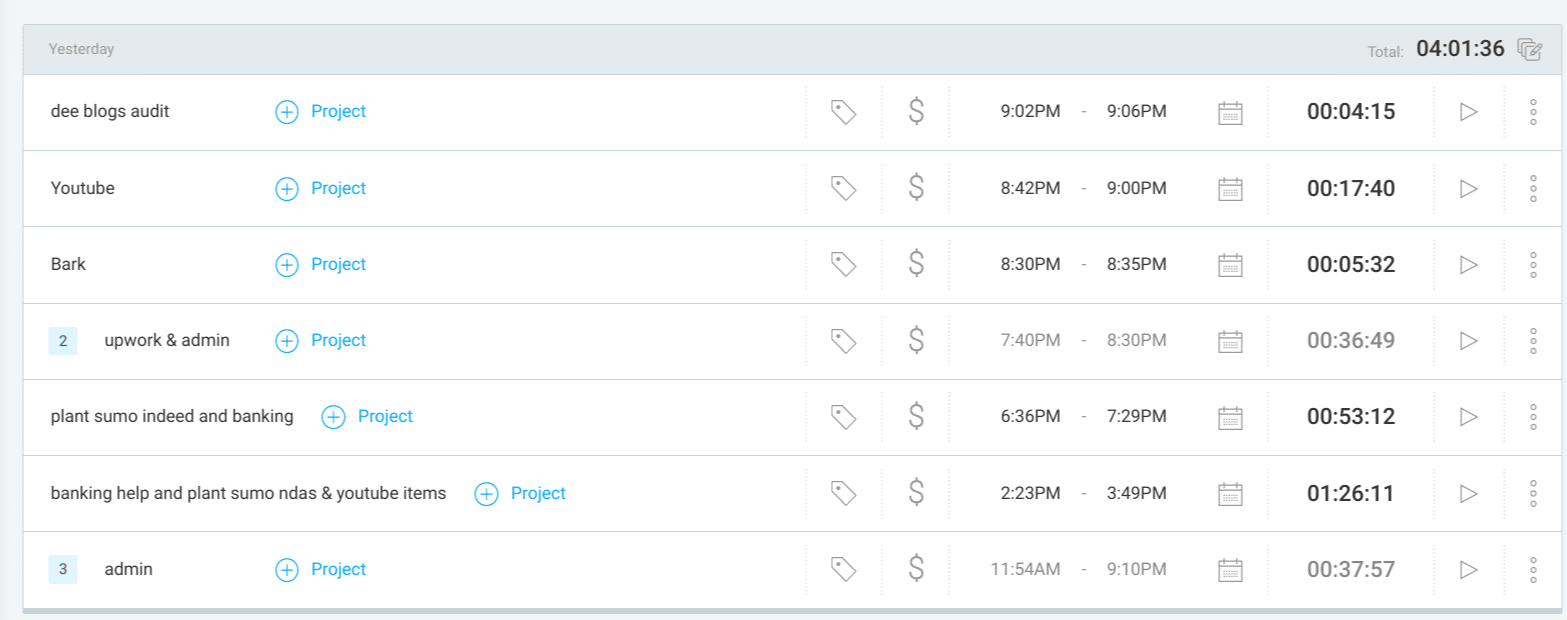
Task: Expand the grouped admin entries badge 3
Action: pos(62,570)
